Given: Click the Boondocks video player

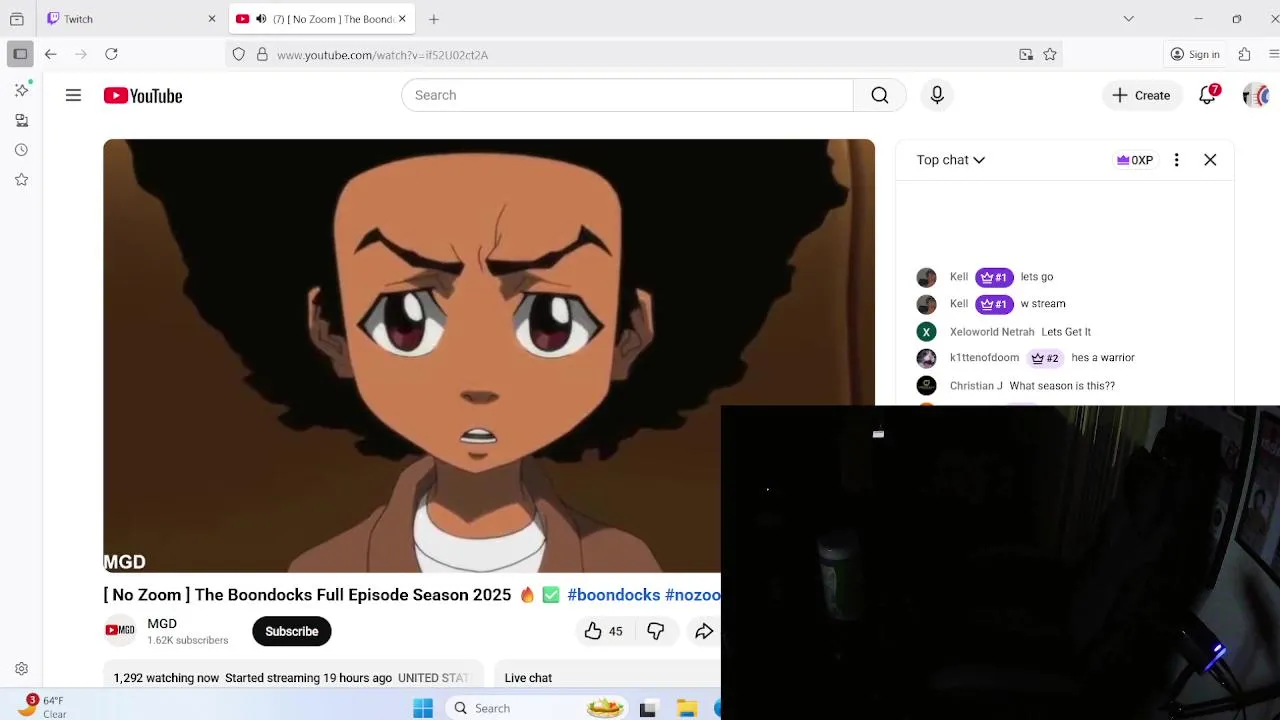Looking at the screenshot, I should (x=489, y=355).
